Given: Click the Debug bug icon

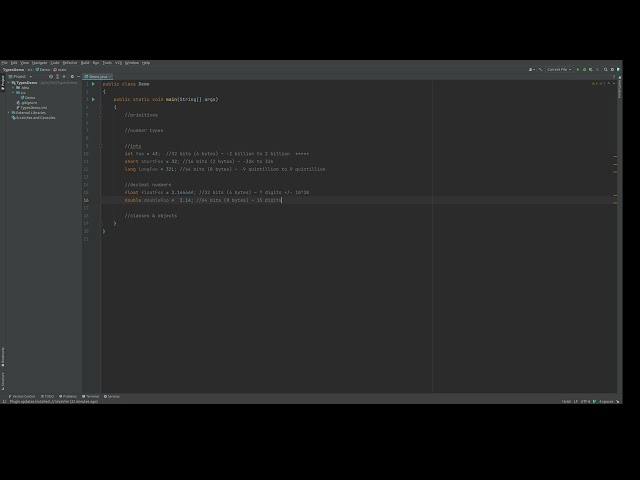Looking at the screenshot, I should click(x=584, y=70).
